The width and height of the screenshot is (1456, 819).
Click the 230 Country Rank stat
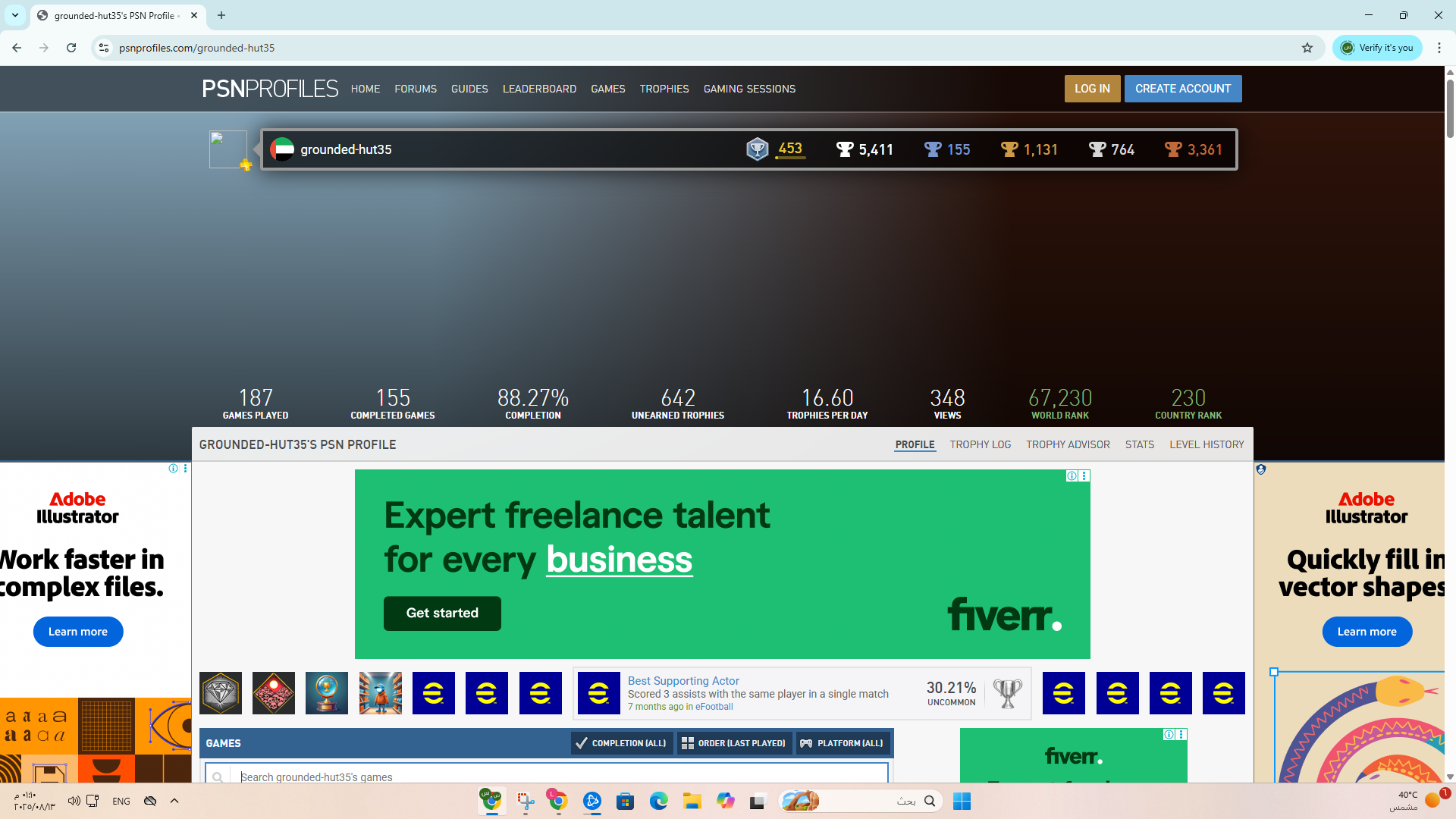(x=1188, y=403)
